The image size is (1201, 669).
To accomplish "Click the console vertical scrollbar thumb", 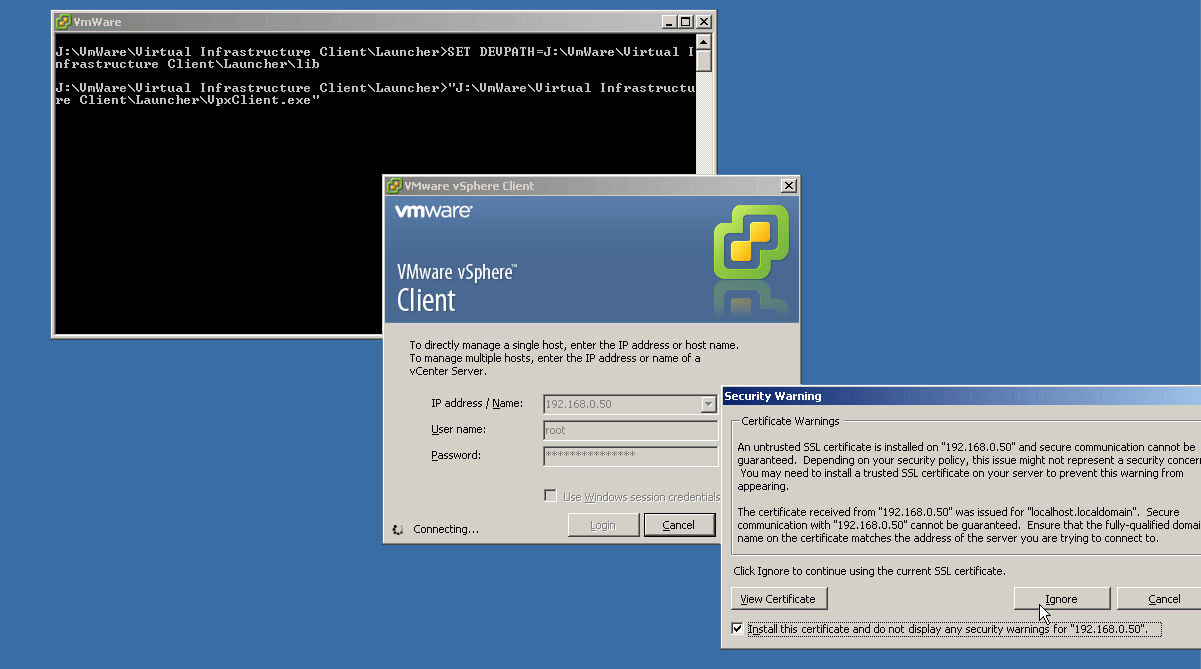I will pos(704,61).
